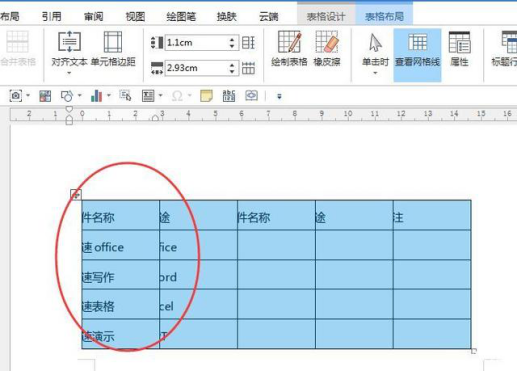Click the Header Row (标题行) button
The image size is (517, 371).
(505, 49)
